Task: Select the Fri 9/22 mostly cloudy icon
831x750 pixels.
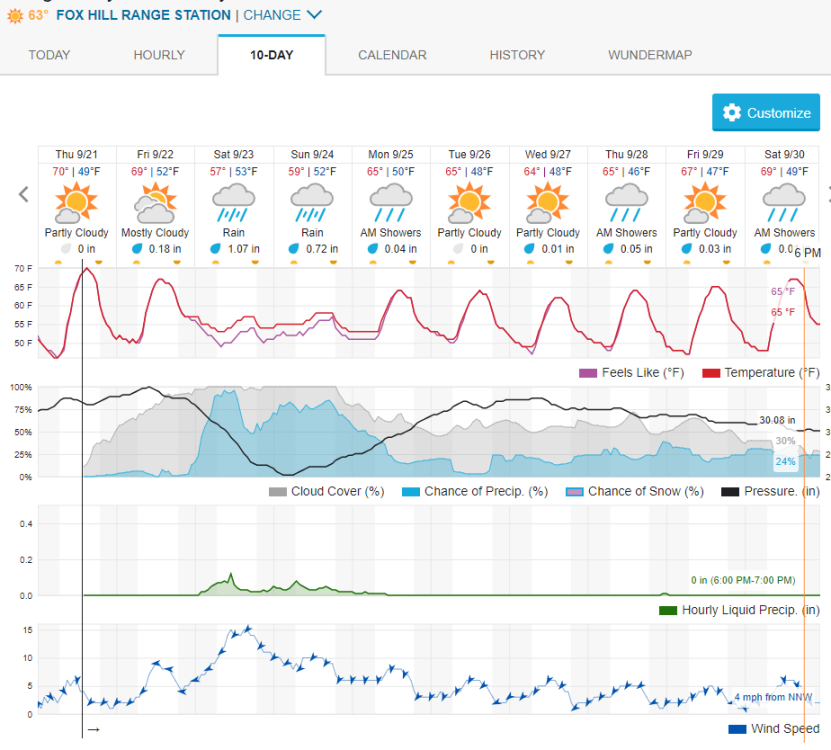Action: click(155, 202)
